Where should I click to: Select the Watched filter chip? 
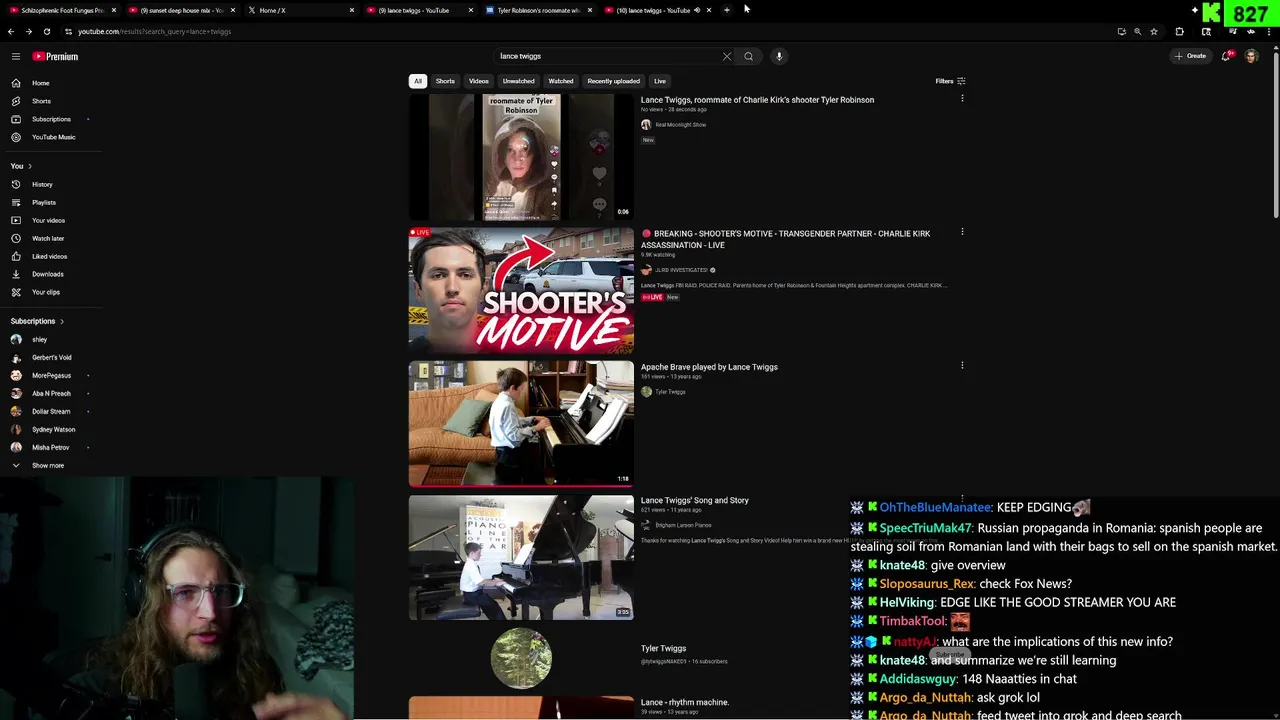(561, 81)
